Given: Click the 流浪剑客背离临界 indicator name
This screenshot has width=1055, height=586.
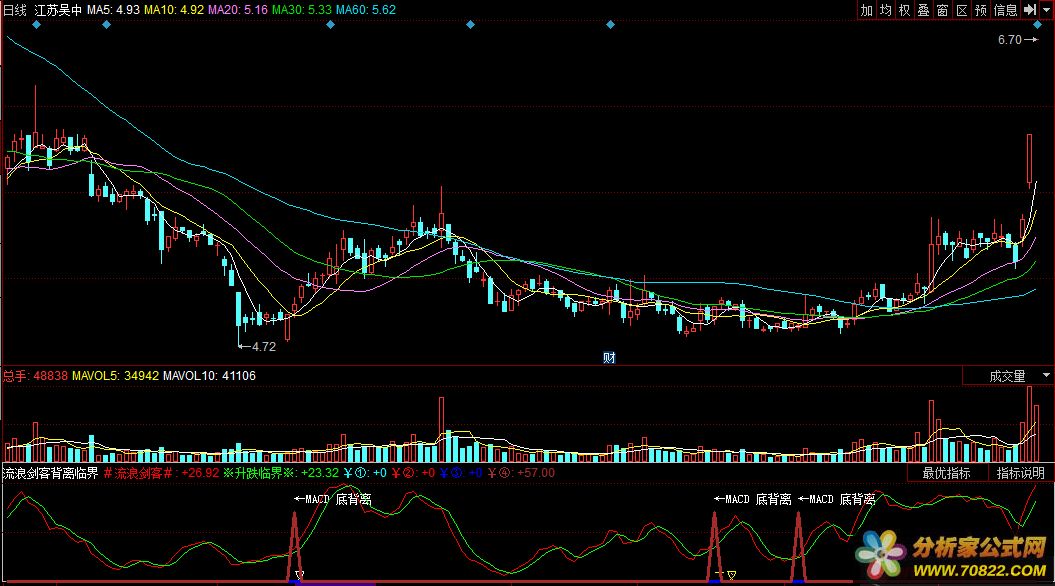Looking at the screenshot, I should (x=50, y=473).
